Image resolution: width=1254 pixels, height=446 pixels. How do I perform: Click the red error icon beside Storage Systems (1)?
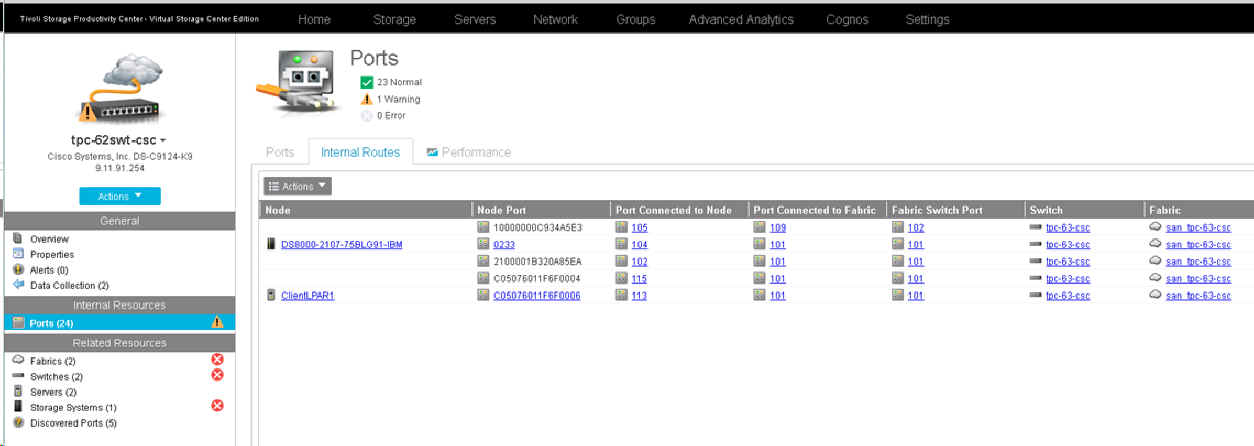pyautogui.click(x=217, y=406)
